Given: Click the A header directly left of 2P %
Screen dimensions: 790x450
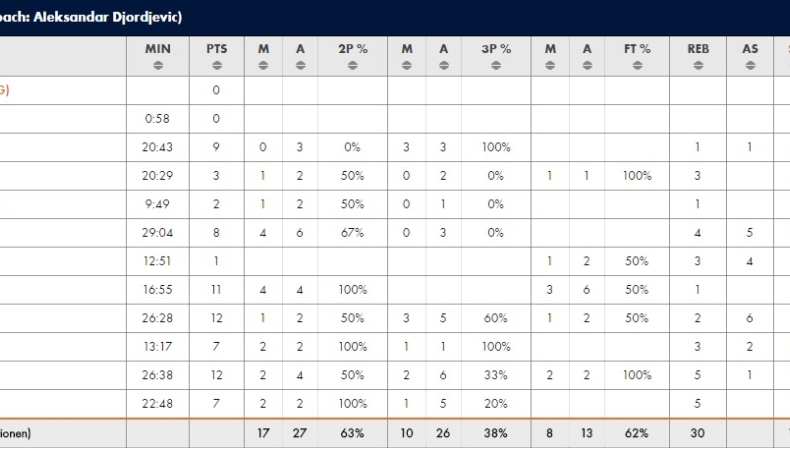Looking at the screenshot, I should pyautogui.click(x=300, y=48).
